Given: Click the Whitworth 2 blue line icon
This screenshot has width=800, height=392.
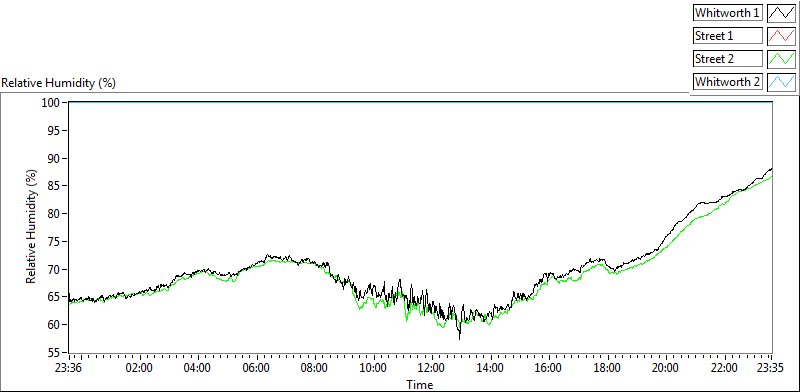Looking at the screenshot, I should (781, 82).
